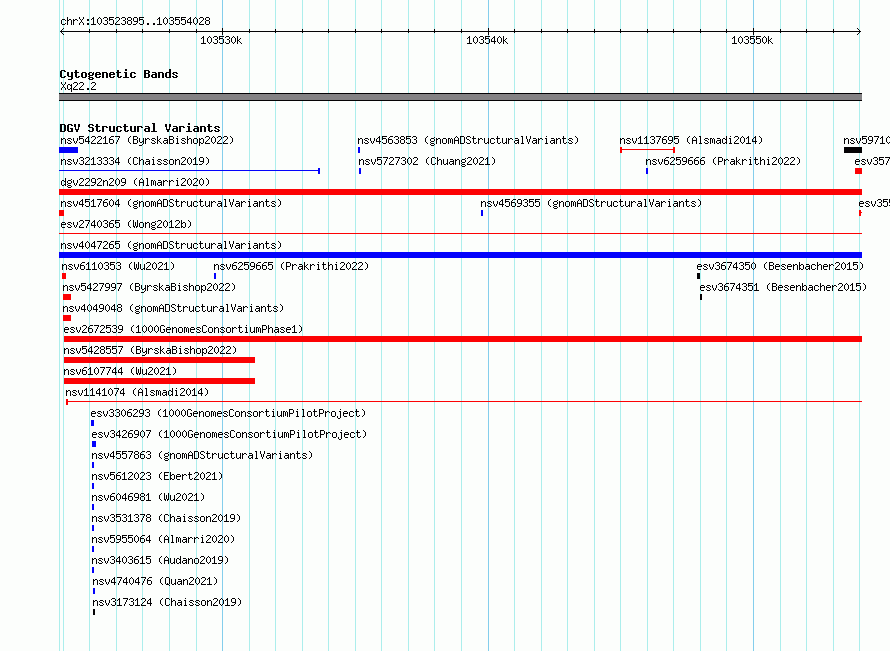Click the left arrow end of ruler
The height and width of the screenshot is (651, 890).
pyautogui.click(x=62, y=31)
